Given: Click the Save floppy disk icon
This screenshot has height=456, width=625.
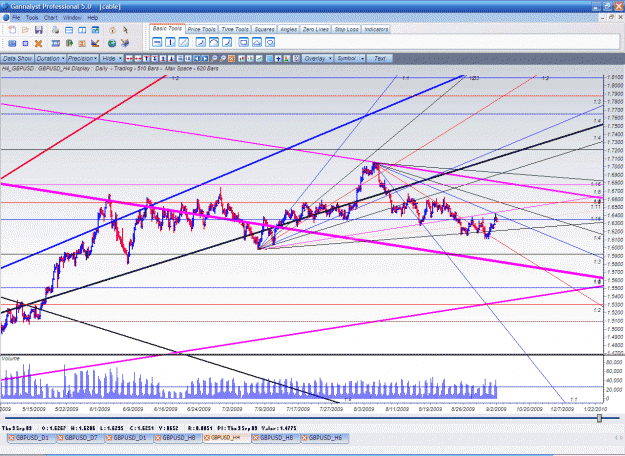Looking at the screenshot, I should (x=39, y=30).
